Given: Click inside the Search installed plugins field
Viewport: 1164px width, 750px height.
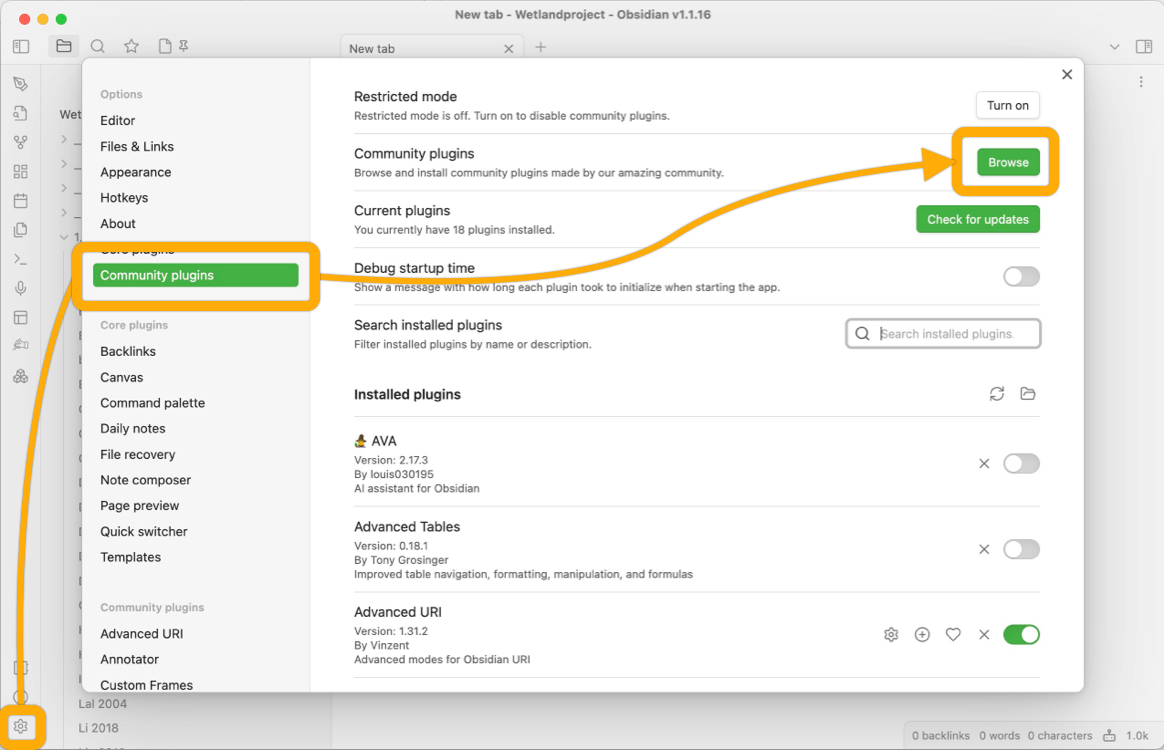Looking at the screenshot, I should [x=943, y=333].
